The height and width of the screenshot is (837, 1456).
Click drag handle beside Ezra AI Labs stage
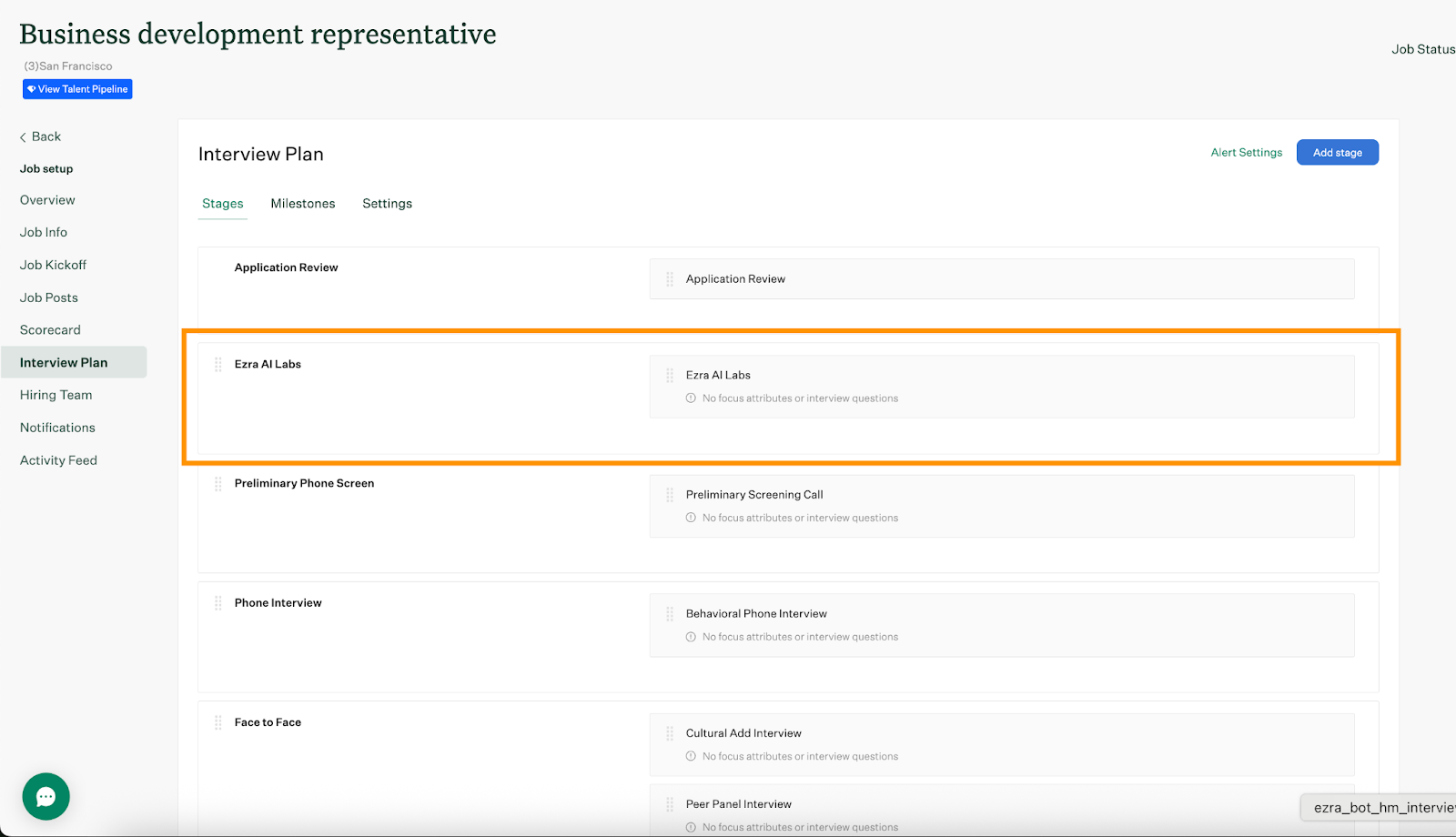point(218,364)
